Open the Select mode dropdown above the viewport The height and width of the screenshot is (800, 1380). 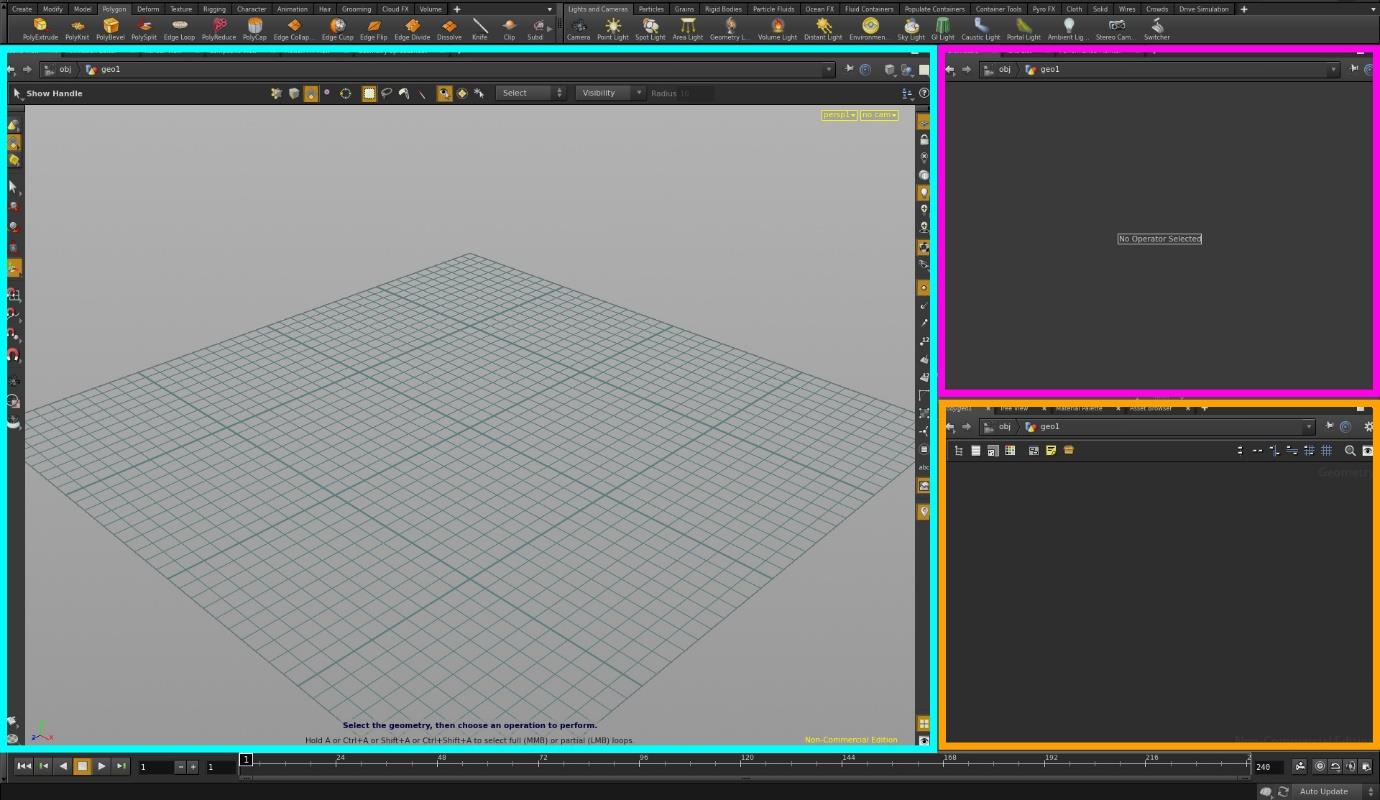530,92
